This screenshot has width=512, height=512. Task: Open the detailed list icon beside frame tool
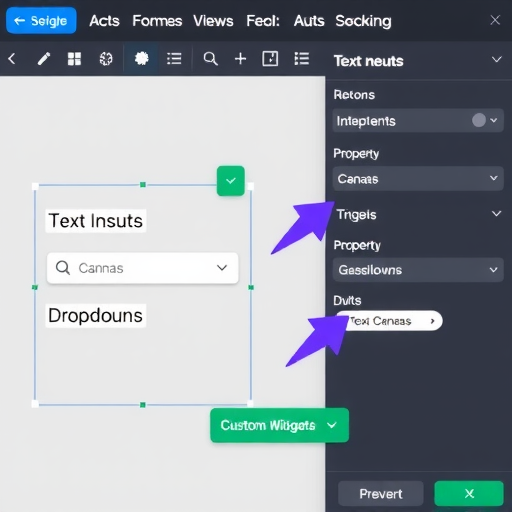click(301, 59)
